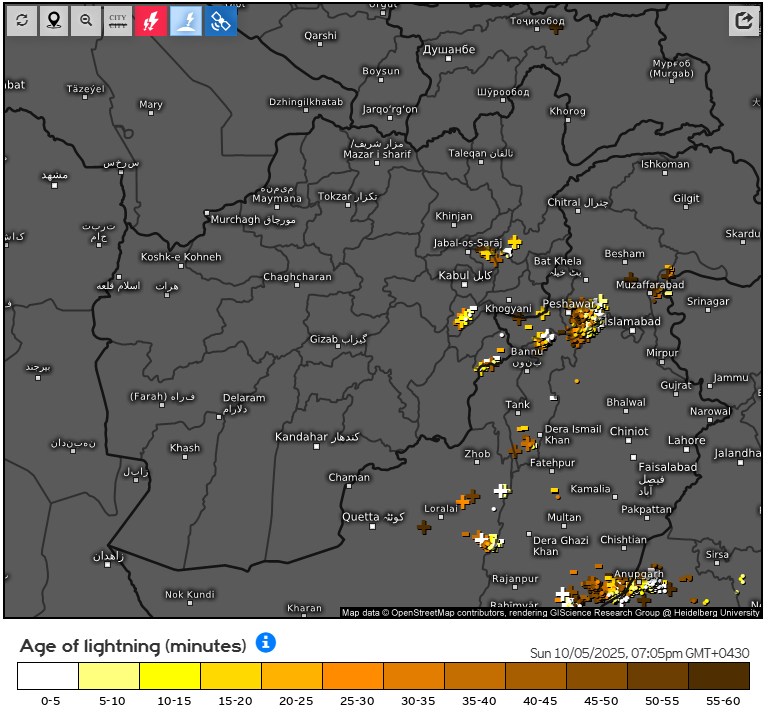Click the Kabul city label
This screenshot has width=764, height=707.
pos(453,275)
